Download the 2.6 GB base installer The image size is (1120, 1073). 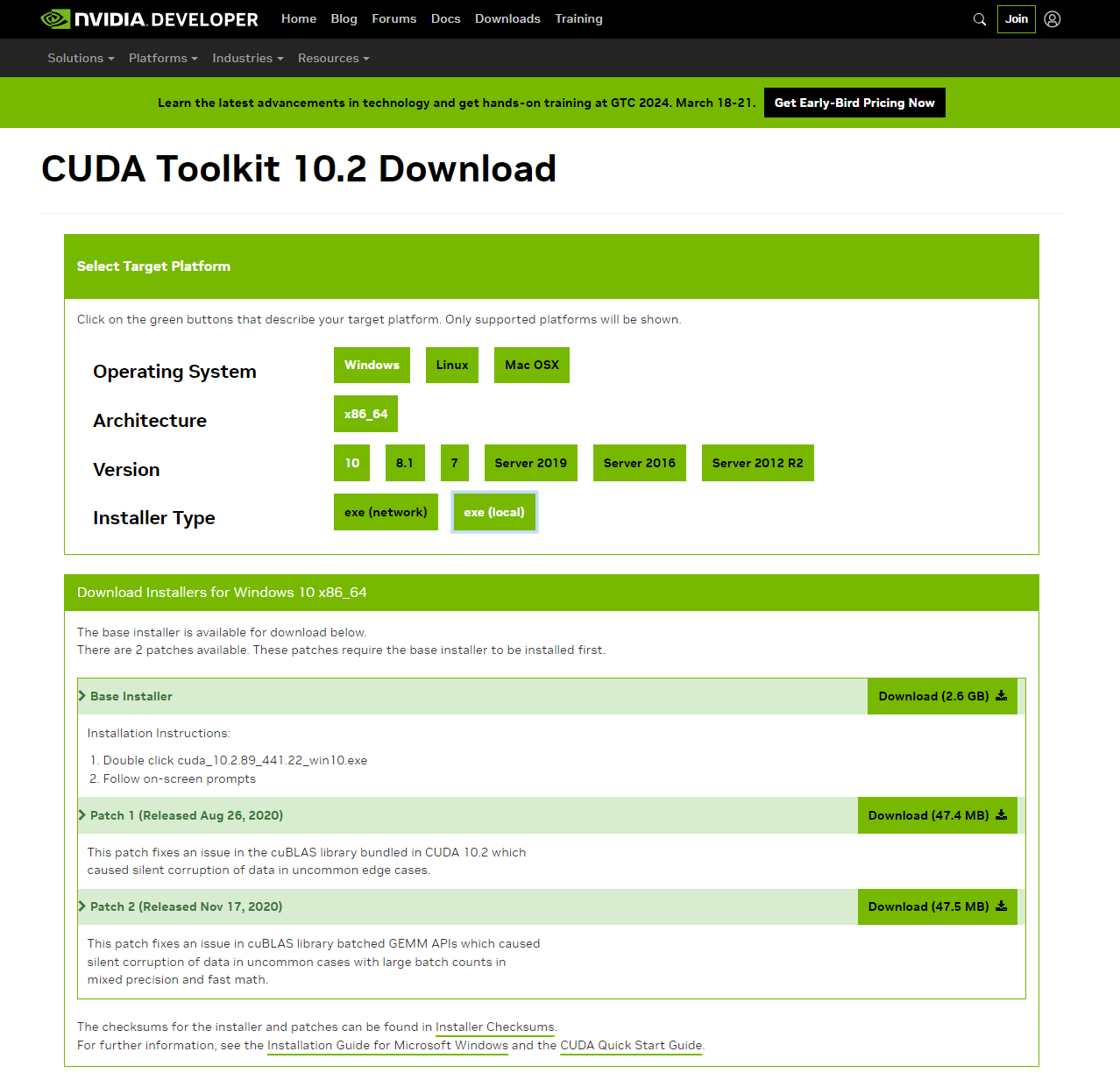coord(942,696)
